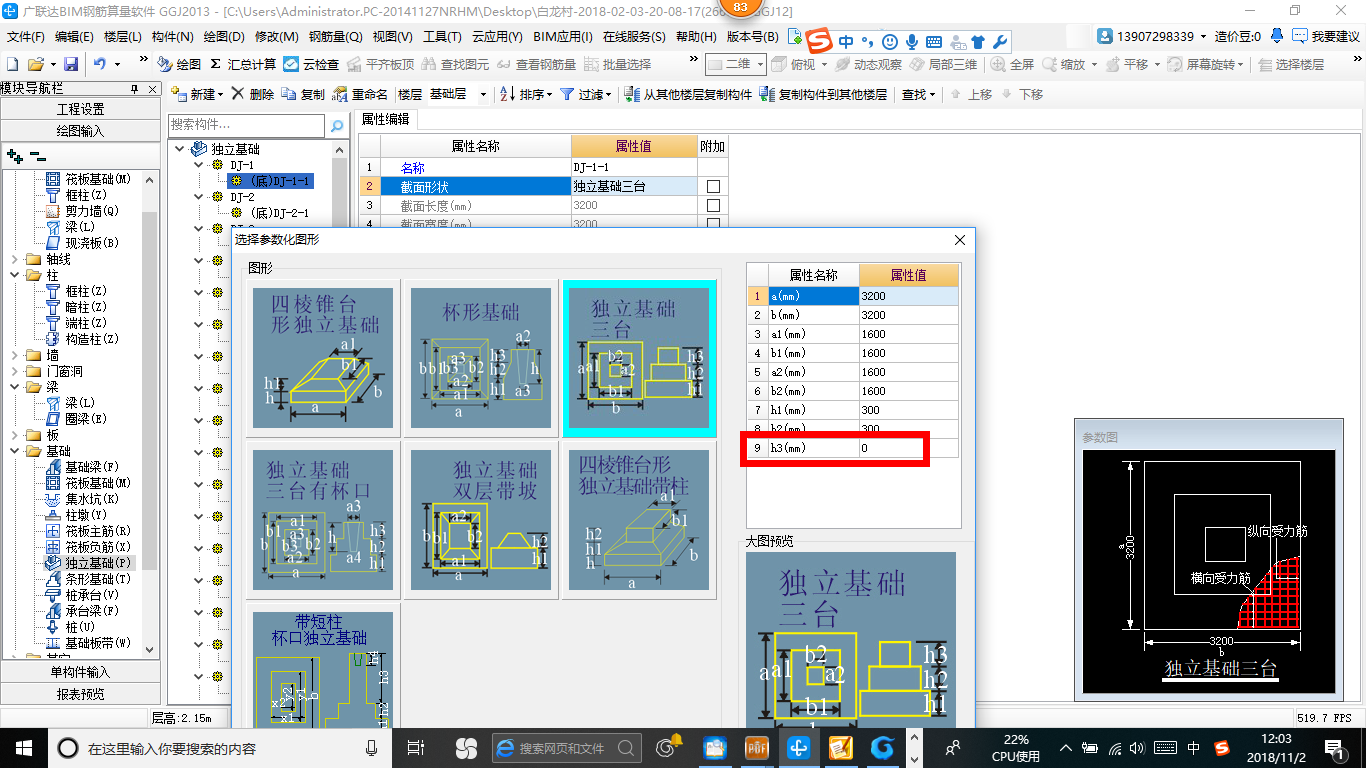Open Cortana circle on taskbar
The image size is (1366, 768).
tap(68, 747)
